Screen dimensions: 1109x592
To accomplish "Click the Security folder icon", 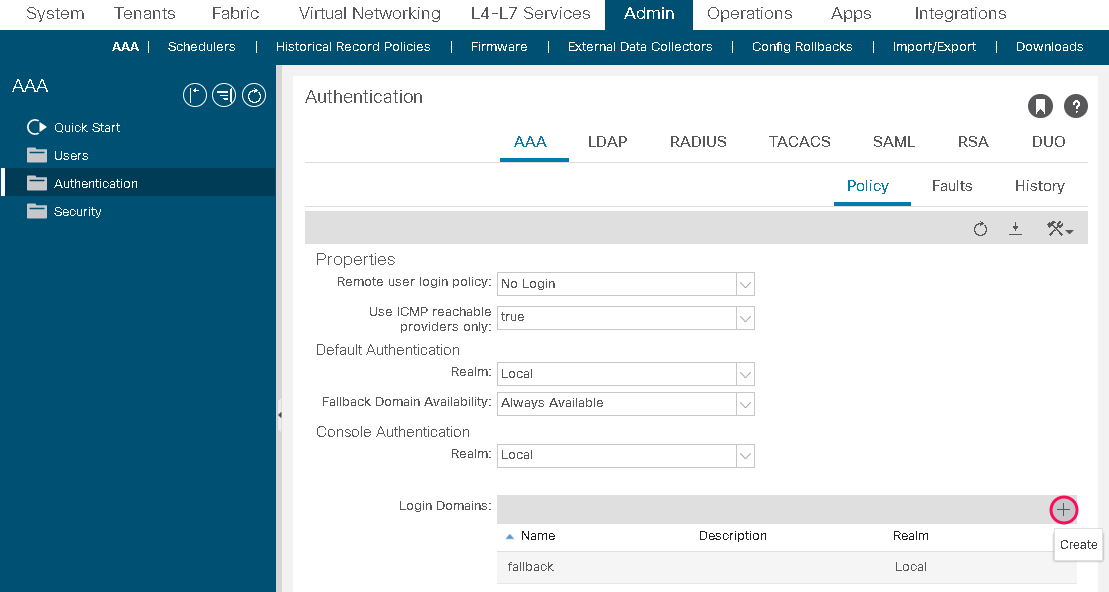I will (37, 211).
